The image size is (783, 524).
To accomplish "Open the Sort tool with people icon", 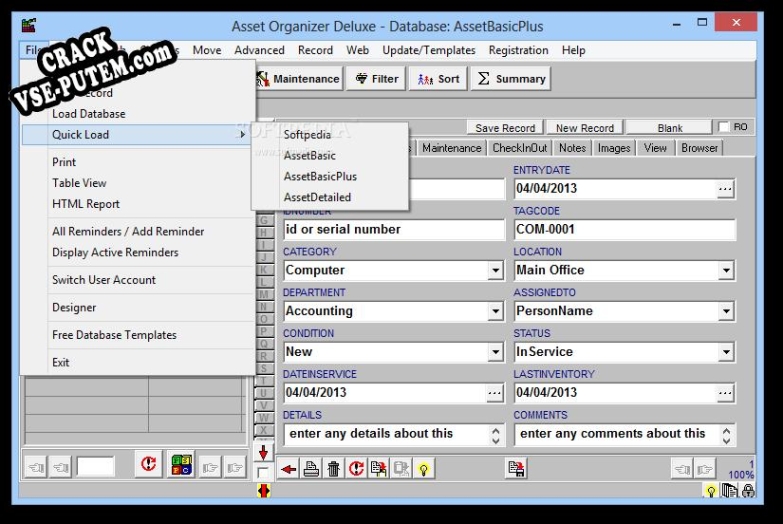I will [x=438, y=78].
